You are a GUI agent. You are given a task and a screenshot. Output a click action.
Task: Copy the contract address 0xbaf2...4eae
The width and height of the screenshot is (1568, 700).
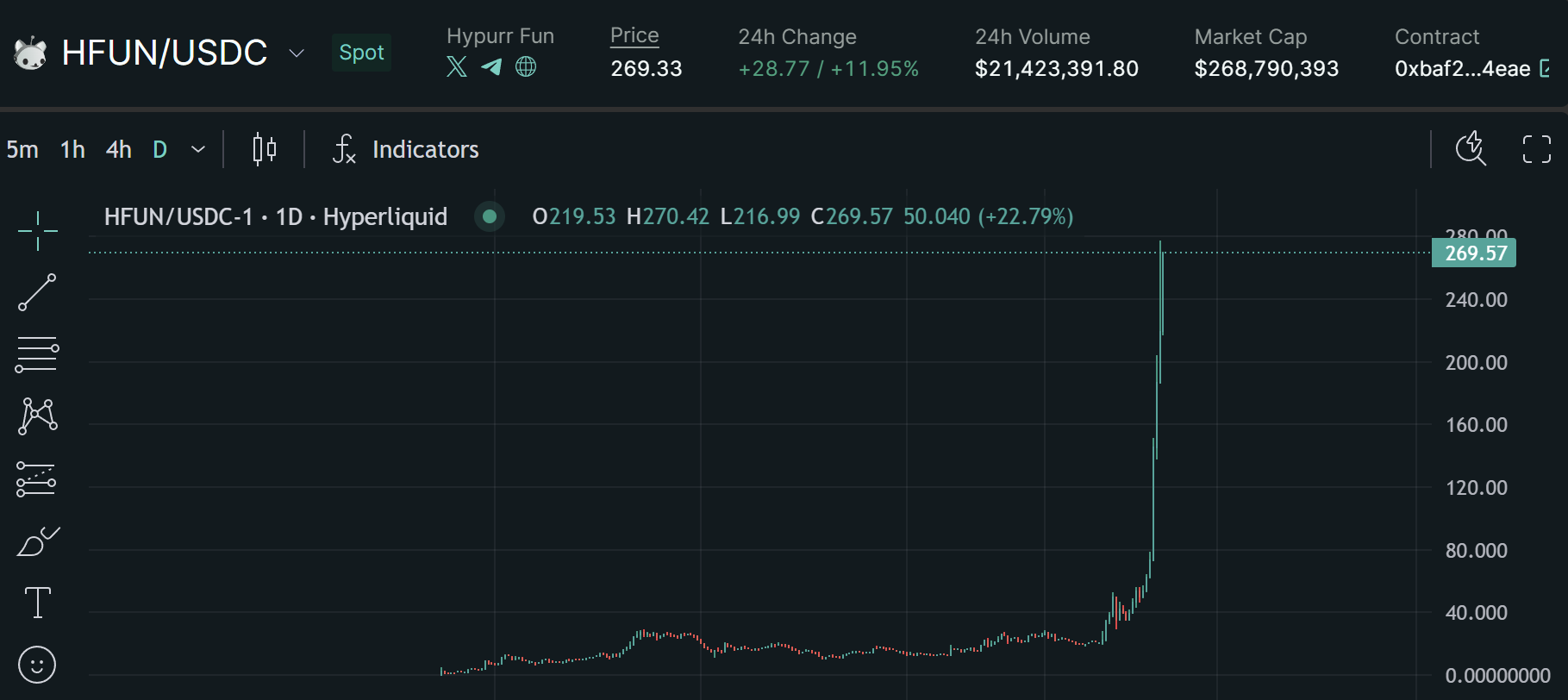tap(1545, 68)
